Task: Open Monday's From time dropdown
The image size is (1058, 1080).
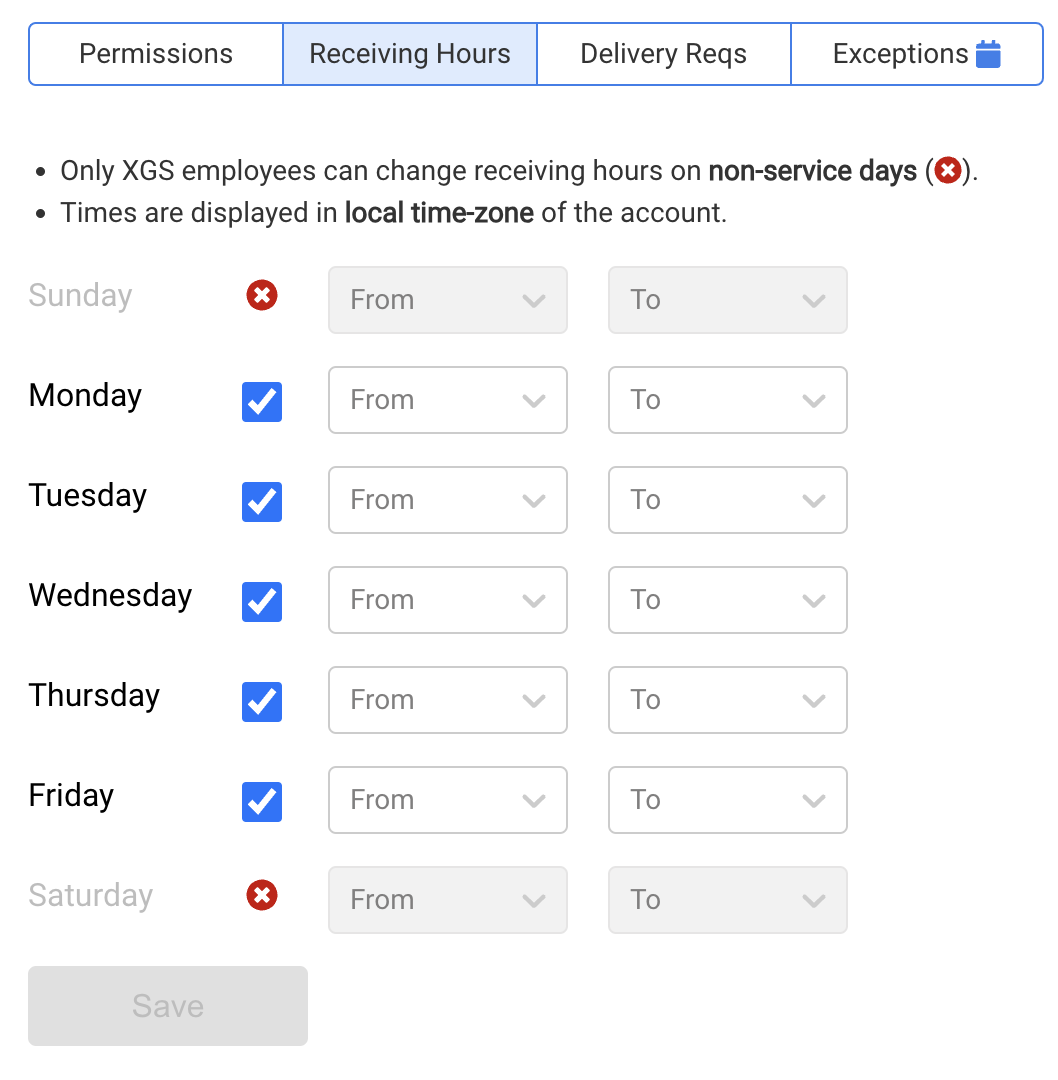Action: [x=447, y=400]
